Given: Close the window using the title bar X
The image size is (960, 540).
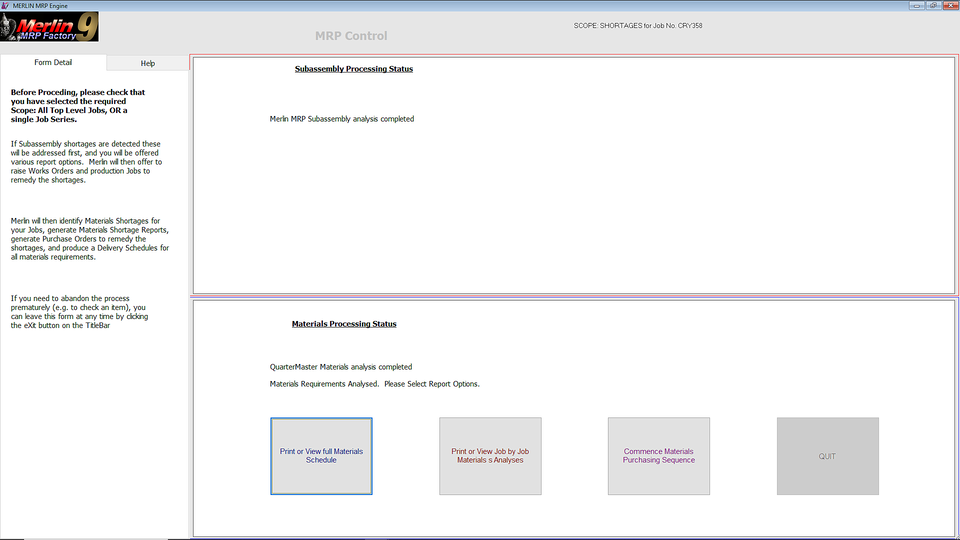Looking at the screenshot, I should (949, 5).
